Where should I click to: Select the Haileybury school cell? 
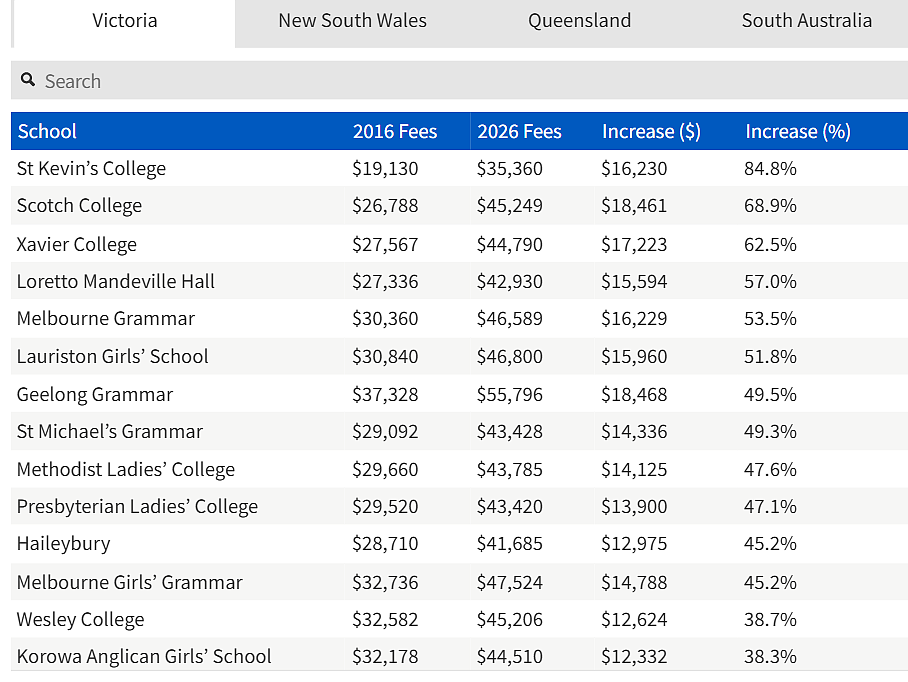coord(64,544)
